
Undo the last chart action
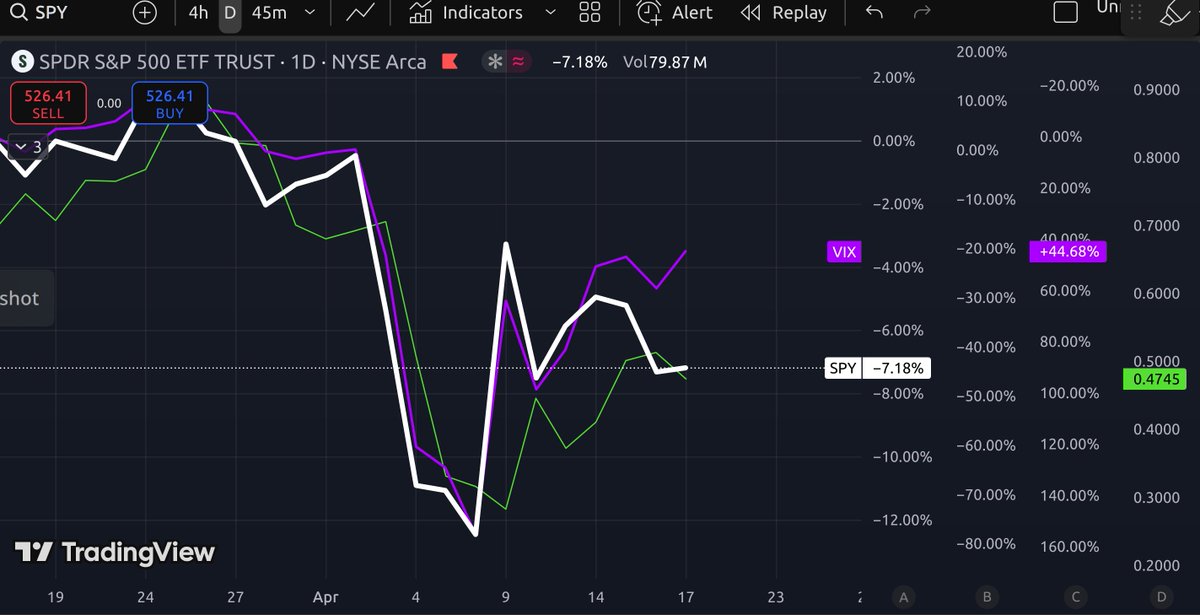click(874, 13)
